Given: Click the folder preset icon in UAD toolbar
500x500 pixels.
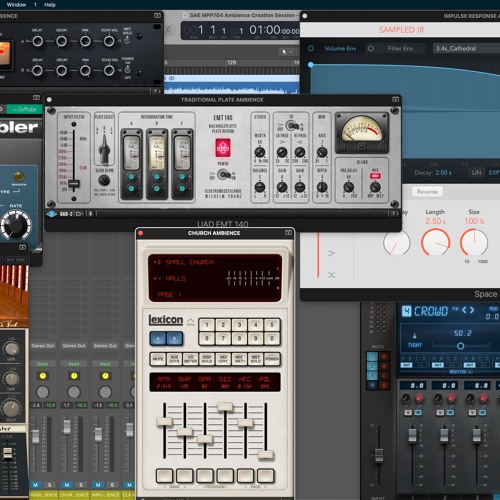Looking at the screenshot, I should 79,214.
